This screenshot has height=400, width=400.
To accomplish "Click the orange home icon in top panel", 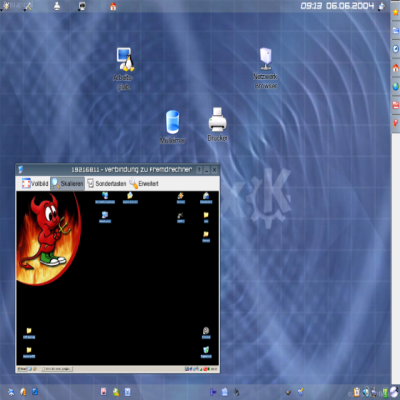I will pyautogui.click(x=113, y=6).
